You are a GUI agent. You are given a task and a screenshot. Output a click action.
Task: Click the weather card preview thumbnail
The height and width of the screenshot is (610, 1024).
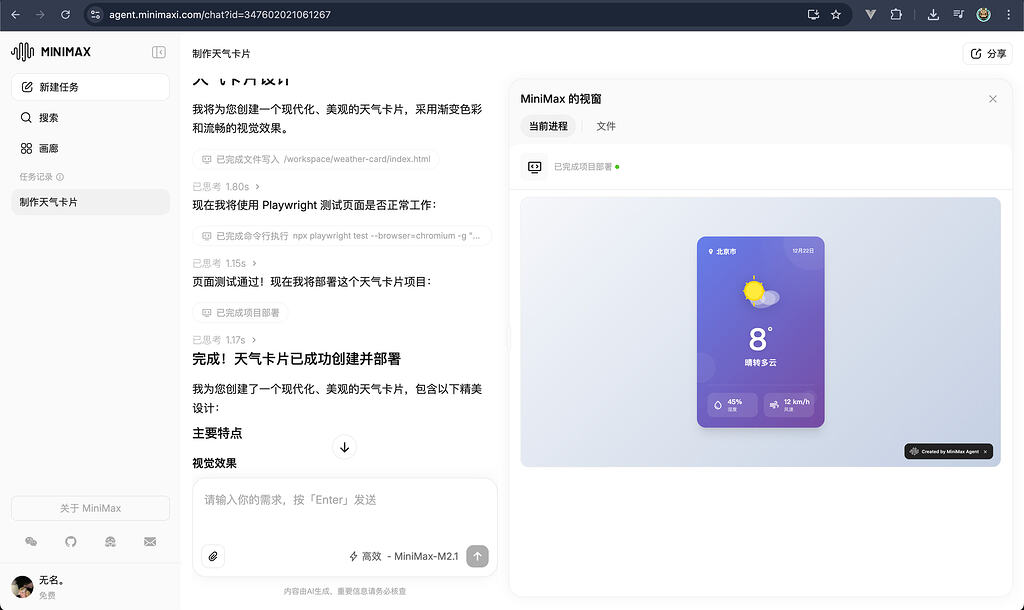click(760, 332)
